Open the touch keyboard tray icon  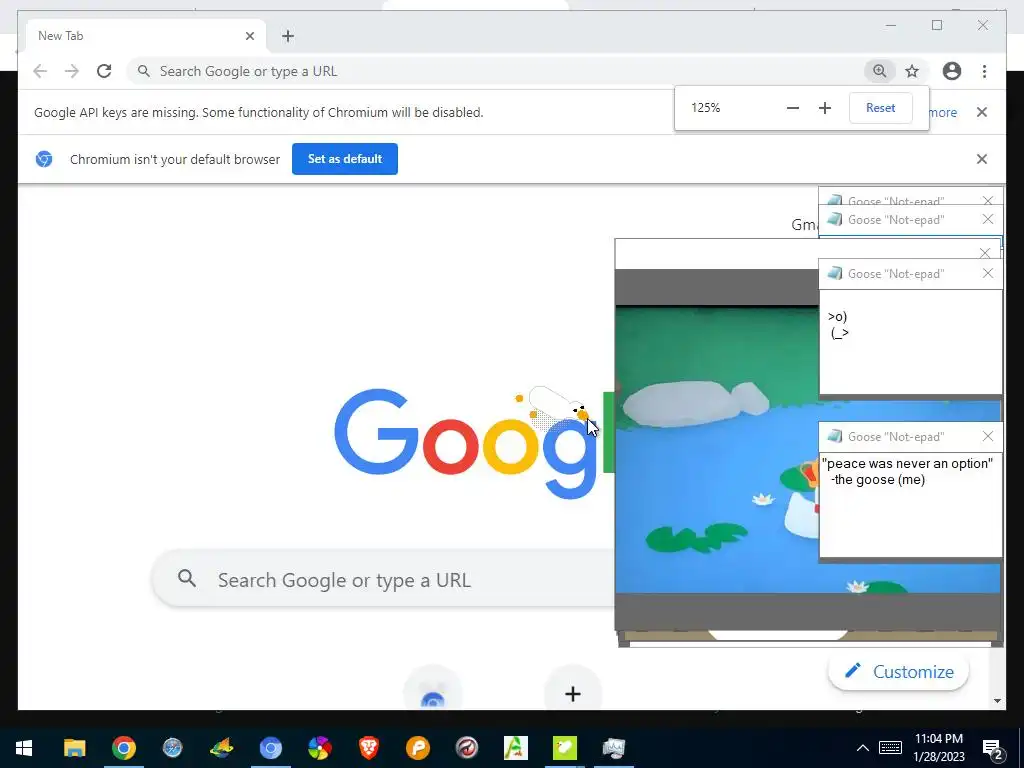890,748
